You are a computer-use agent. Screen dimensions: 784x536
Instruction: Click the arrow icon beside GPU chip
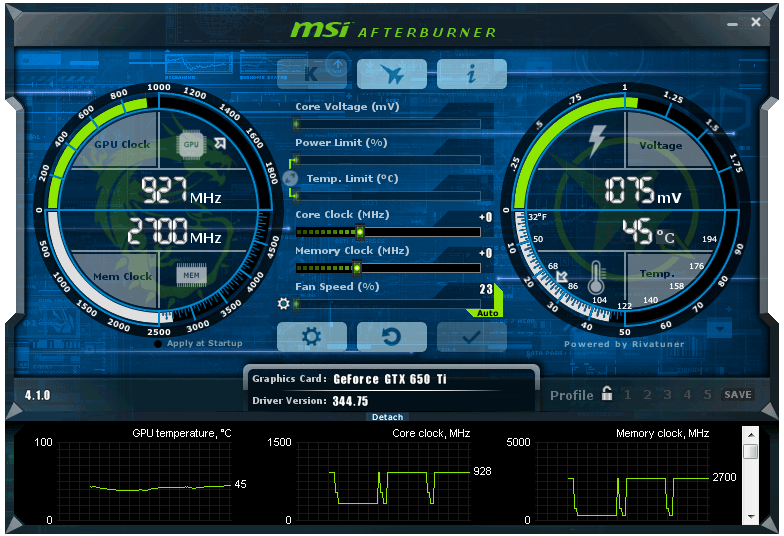pos(220,144)
